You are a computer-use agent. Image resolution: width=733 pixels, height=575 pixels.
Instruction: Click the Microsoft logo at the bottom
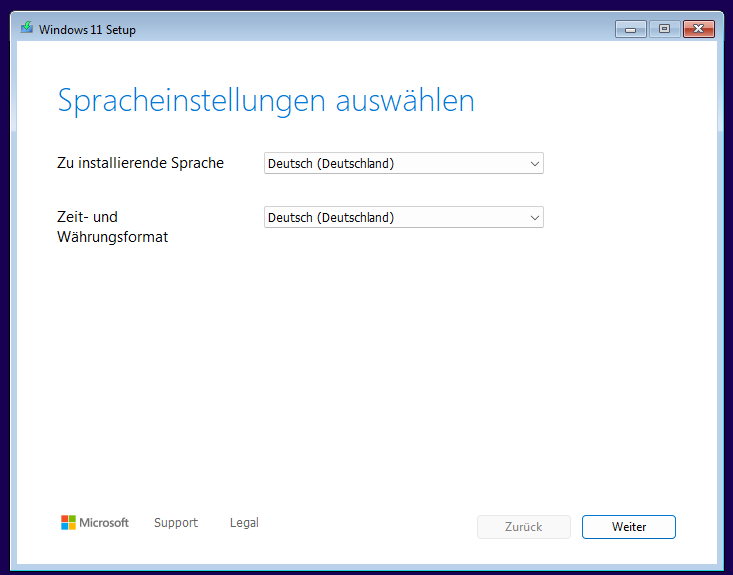tap(95, 523)
